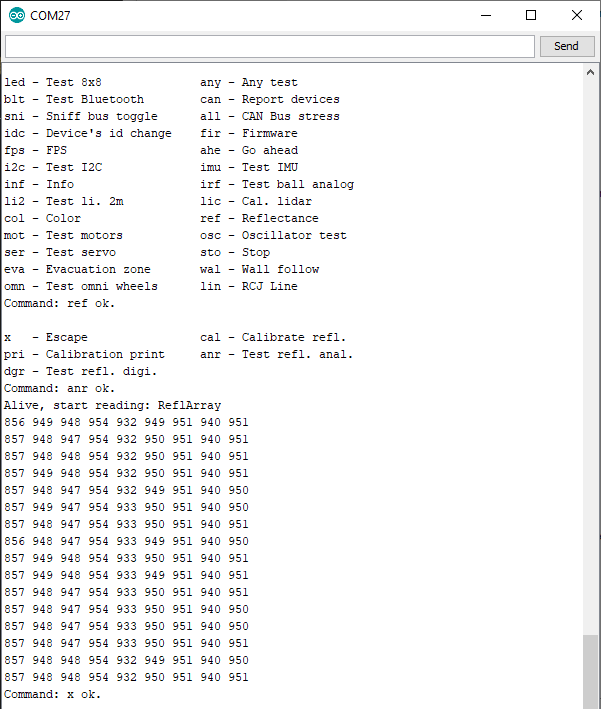The height and width of the screenshot is (709, 601).
Task: Click the 'Command: anr ok.' output line
Action: pos(59,388)
